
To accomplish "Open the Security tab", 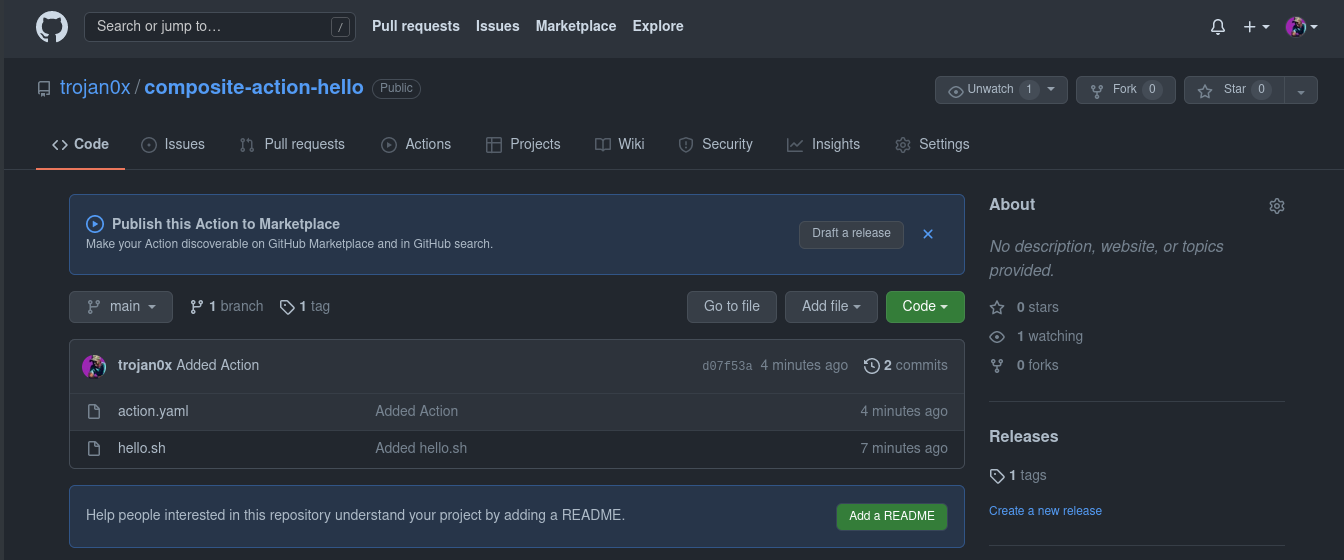I will (715, 144).
